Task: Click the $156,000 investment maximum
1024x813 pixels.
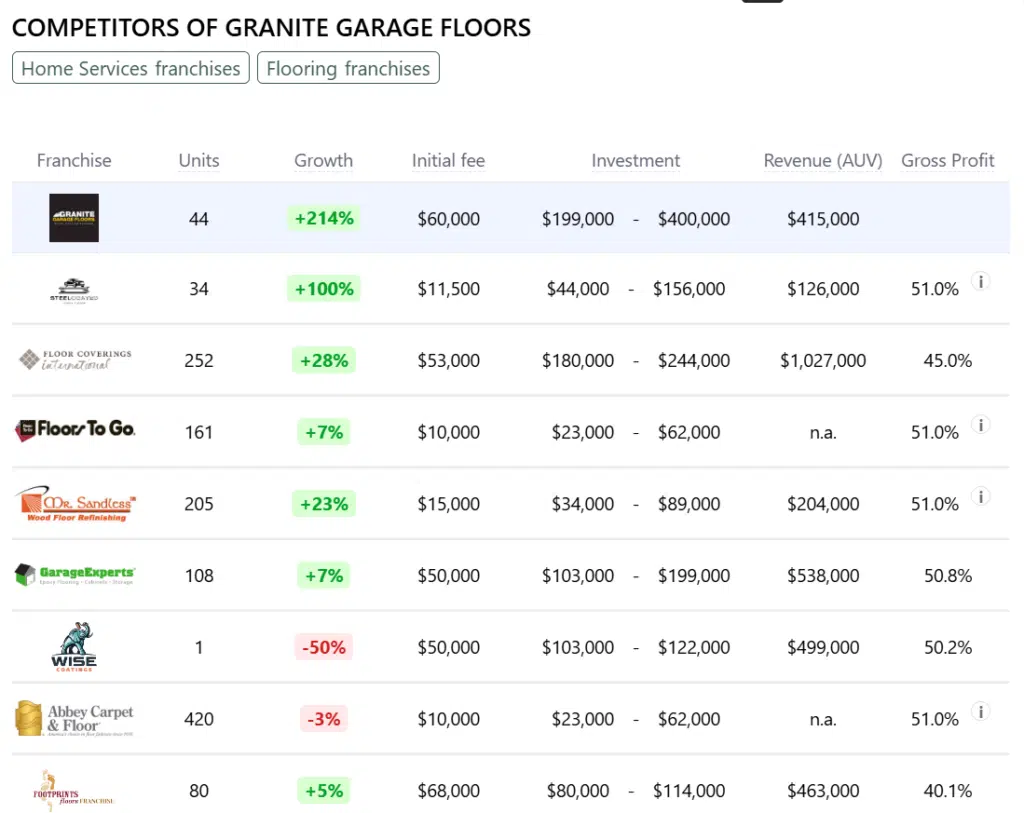Action: pos(689,289)
